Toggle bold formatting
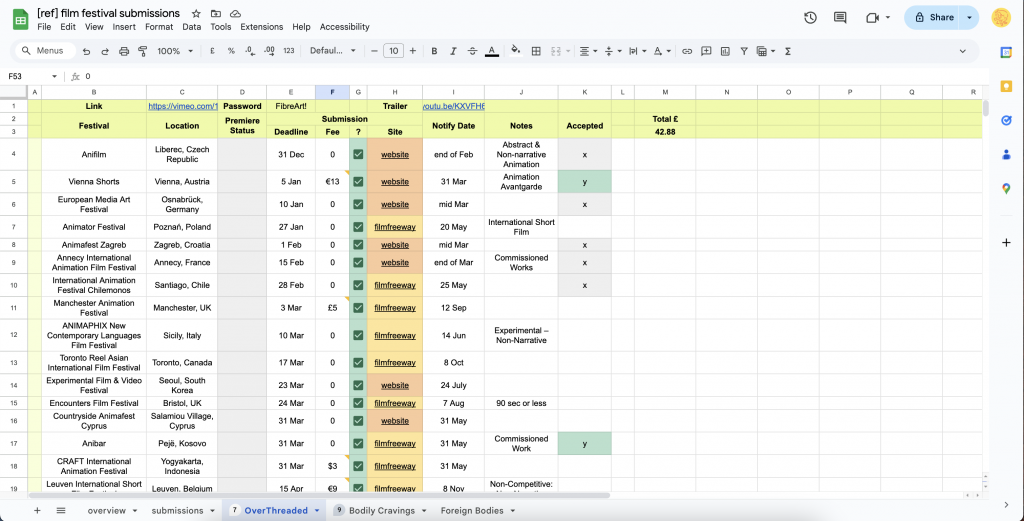The width and height of the screenshot is (1024, 521). [434, 51]
